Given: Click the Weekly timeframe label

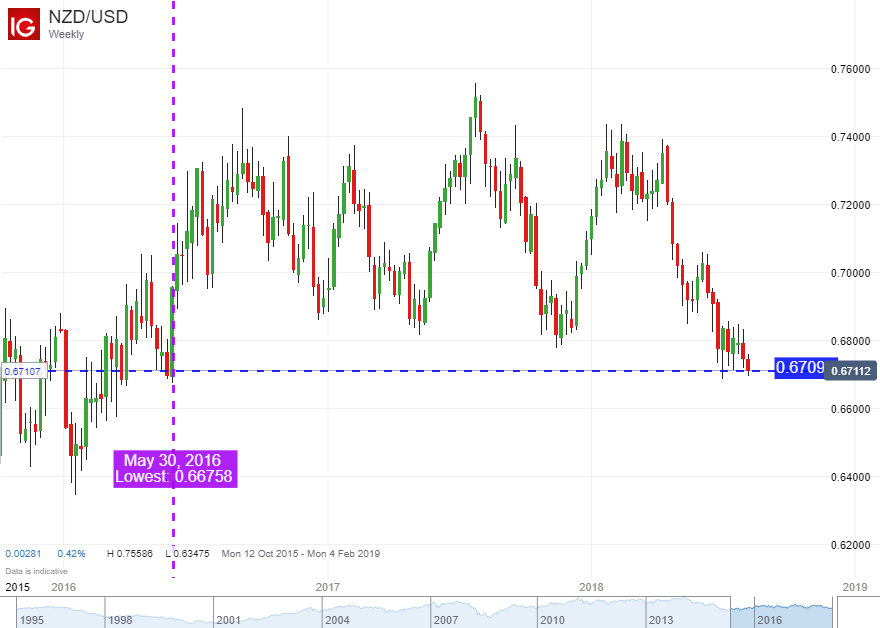Looking at the screenshot, I should click(66, 34).
